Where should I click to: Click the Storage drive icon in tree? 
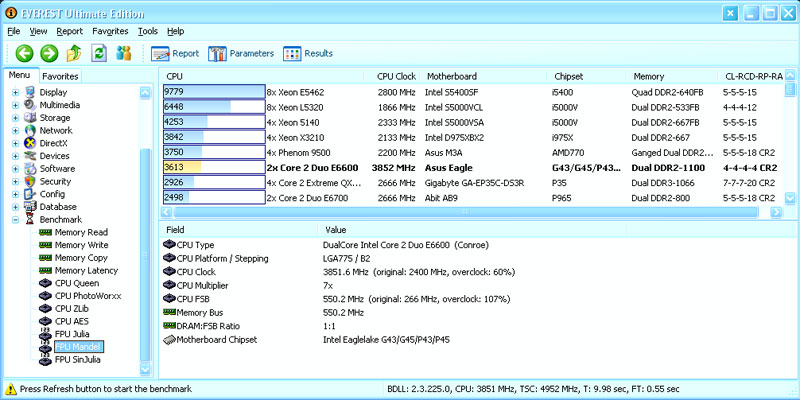(30, 118)
